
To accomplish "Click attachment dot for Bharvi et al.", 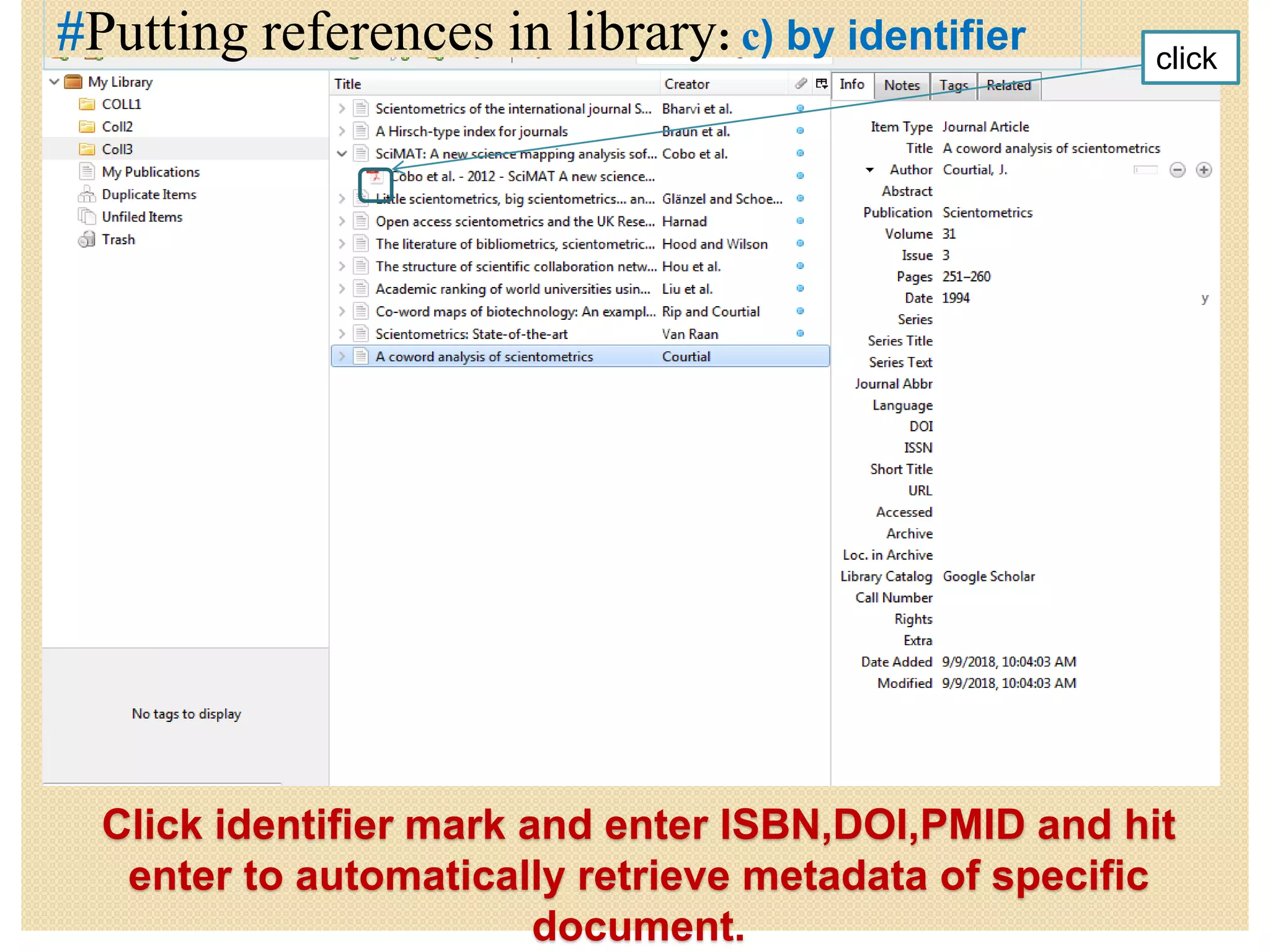I will tap(801, 108).
